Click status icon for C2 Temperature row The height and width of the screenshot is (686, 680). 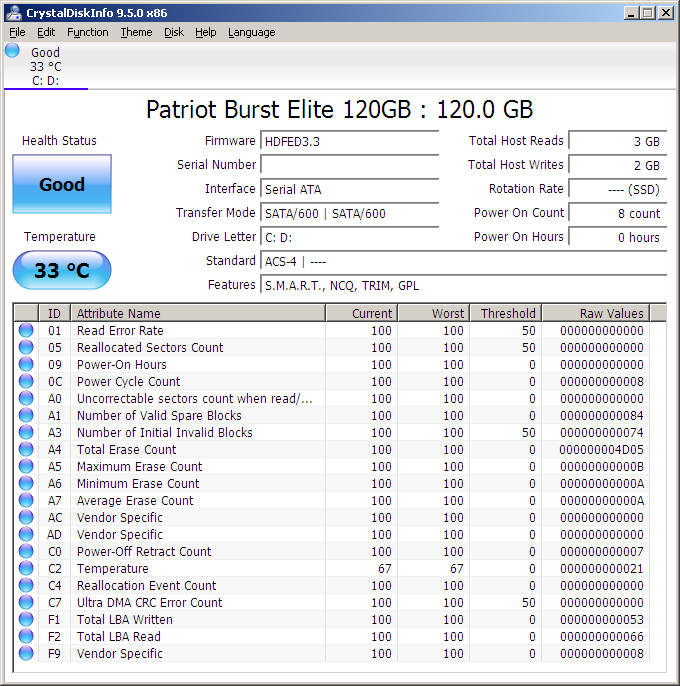click(26, 568)
